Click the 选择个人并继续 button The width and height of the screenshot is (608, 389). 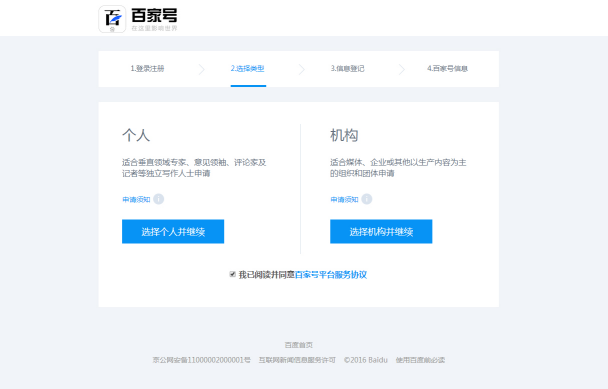tap(173, 232)
